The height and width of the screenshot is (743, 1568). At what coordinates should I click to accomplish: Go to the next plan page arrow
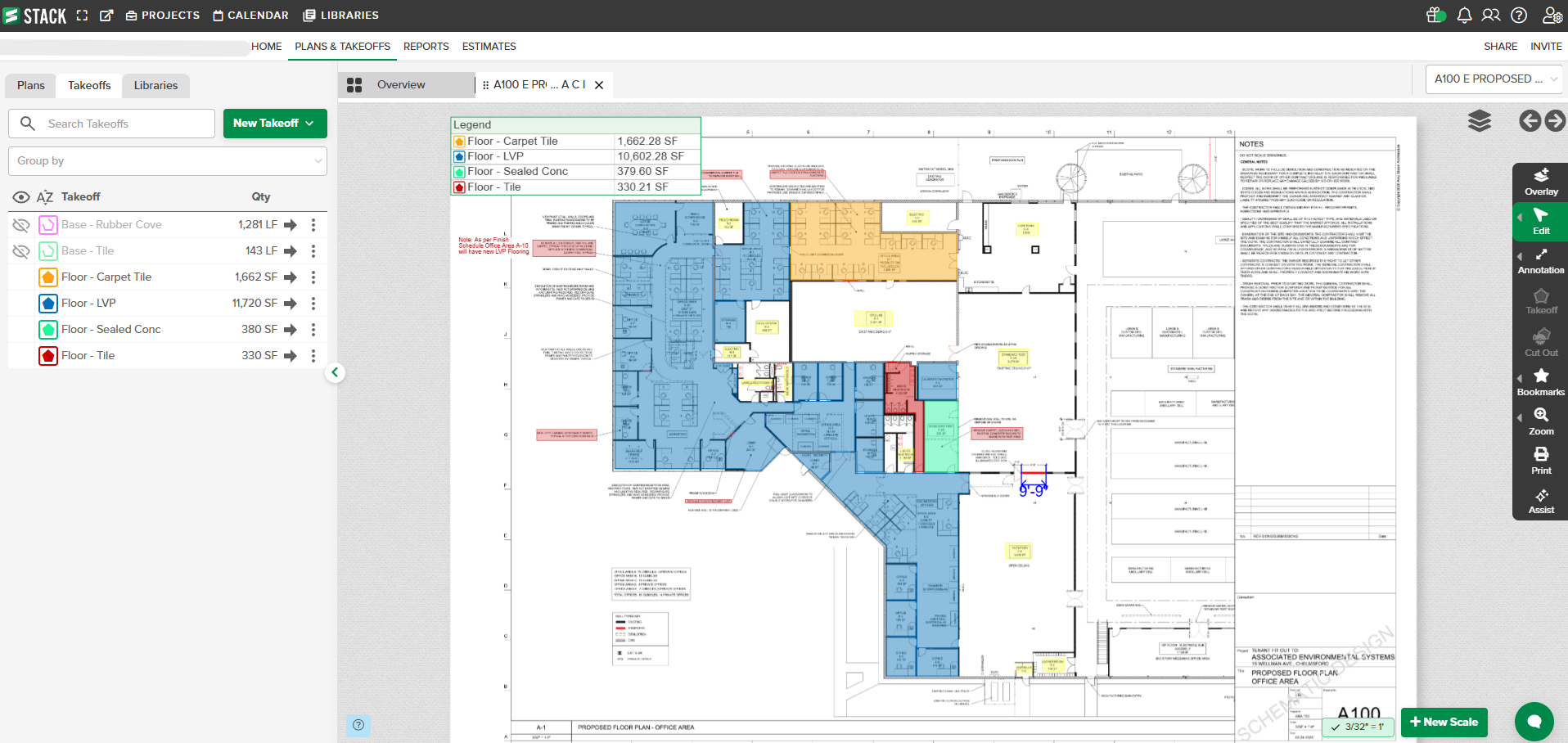pos(1555,121)
